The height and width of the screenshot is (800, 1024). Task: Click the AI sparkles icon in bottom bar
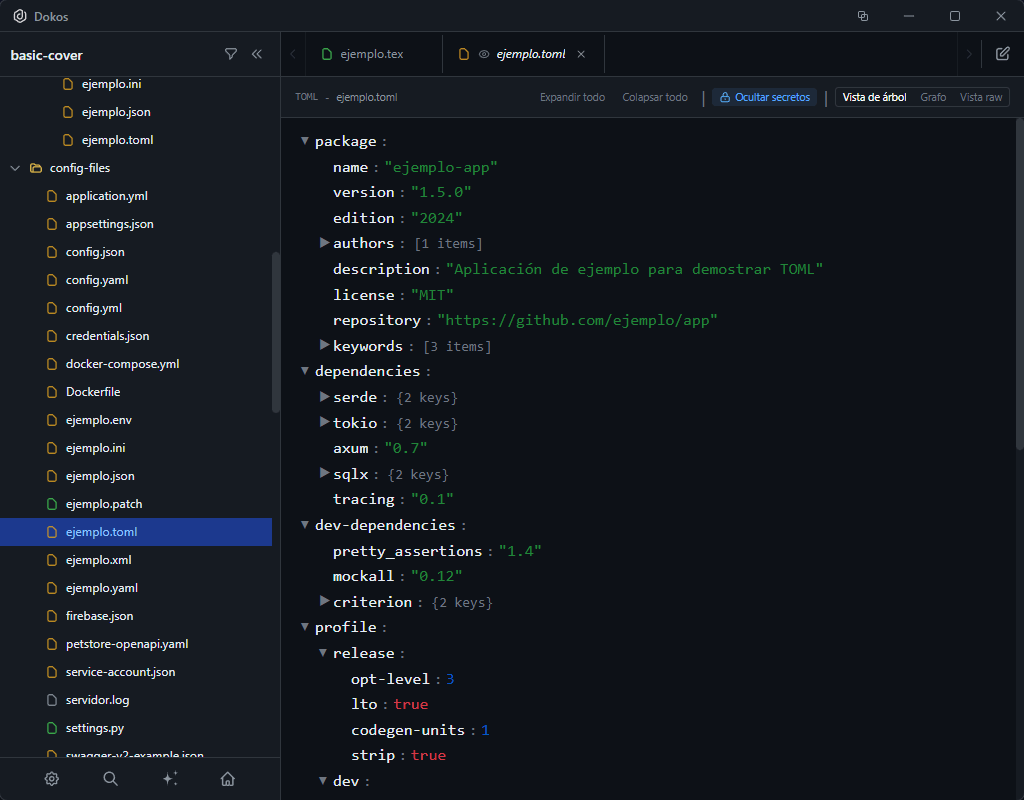point(170,779)
